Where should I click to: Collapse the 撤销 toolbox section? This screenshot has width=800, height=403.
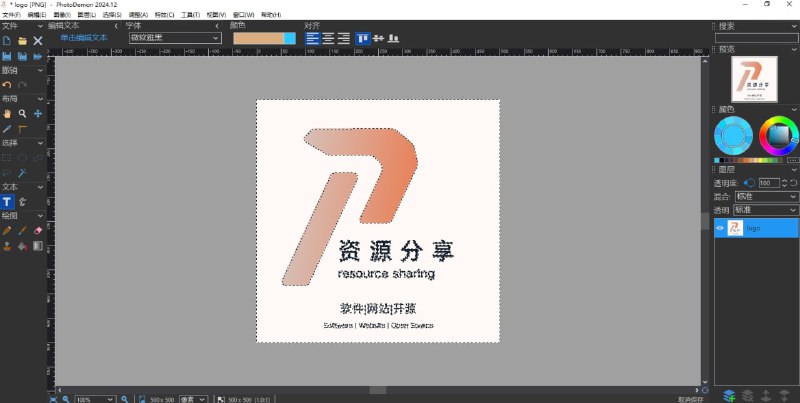coord(40,70)
